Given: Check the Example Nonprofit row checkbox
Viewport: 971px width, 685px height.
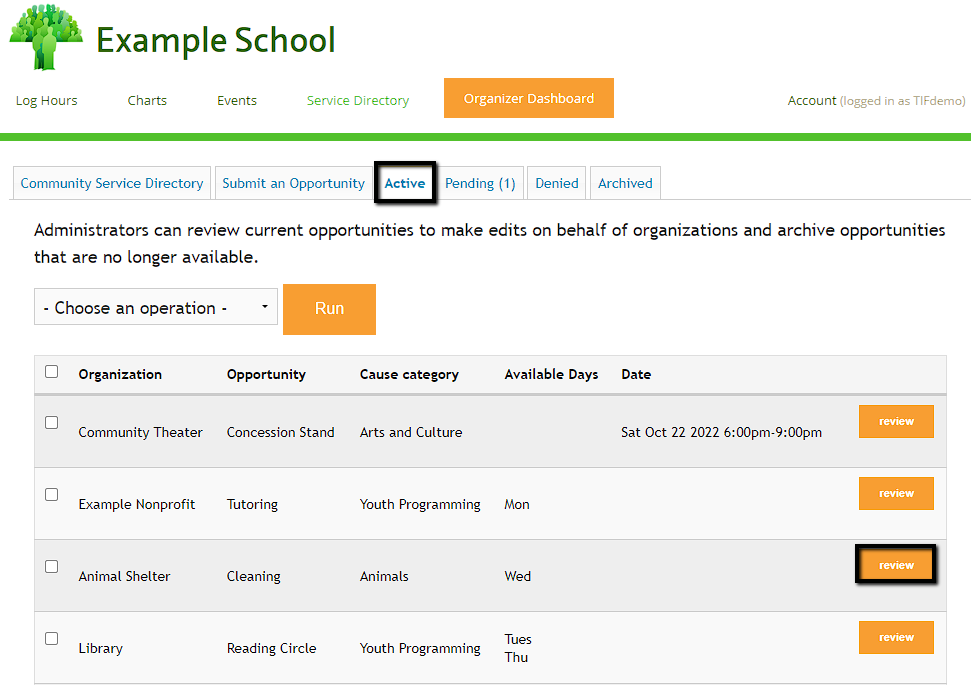Looking at the screenshot, I should click(x=51, y=494).
